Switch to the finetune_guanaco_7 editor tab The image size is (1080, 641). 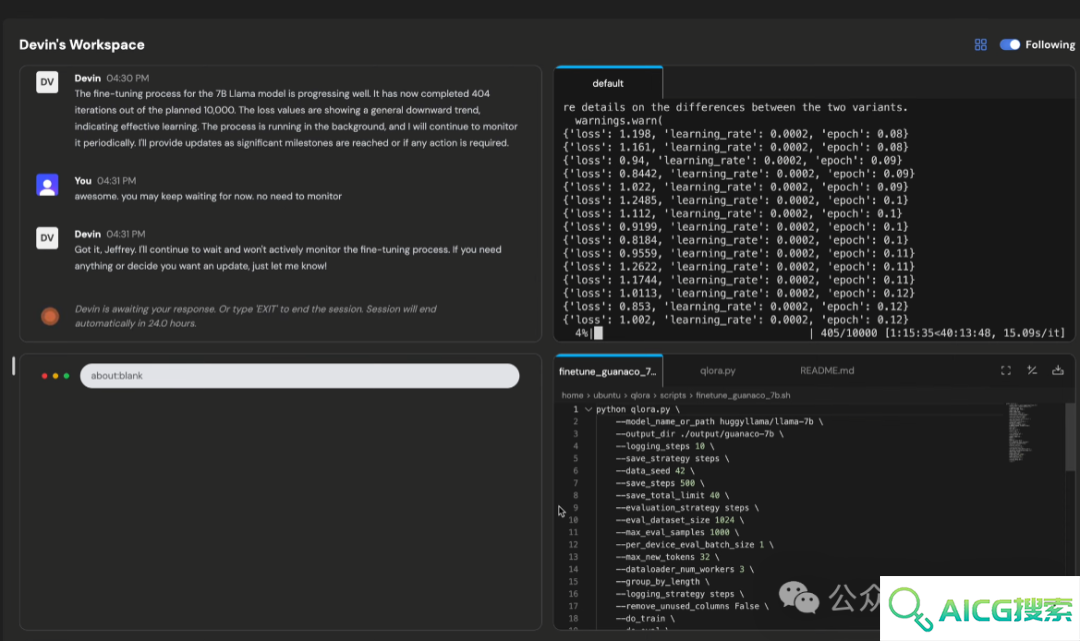click(x=608, y=371)
